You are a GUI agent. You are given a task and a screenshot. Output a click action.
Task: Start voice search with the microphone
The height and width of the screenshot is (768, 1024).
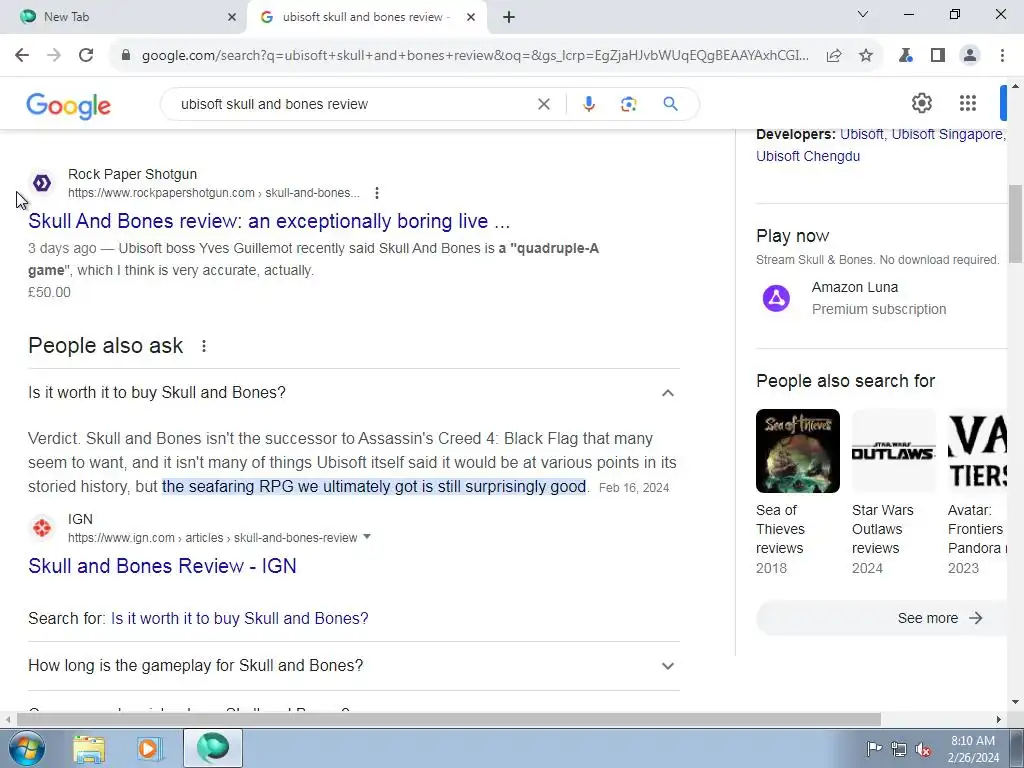(x=588, y=104)
